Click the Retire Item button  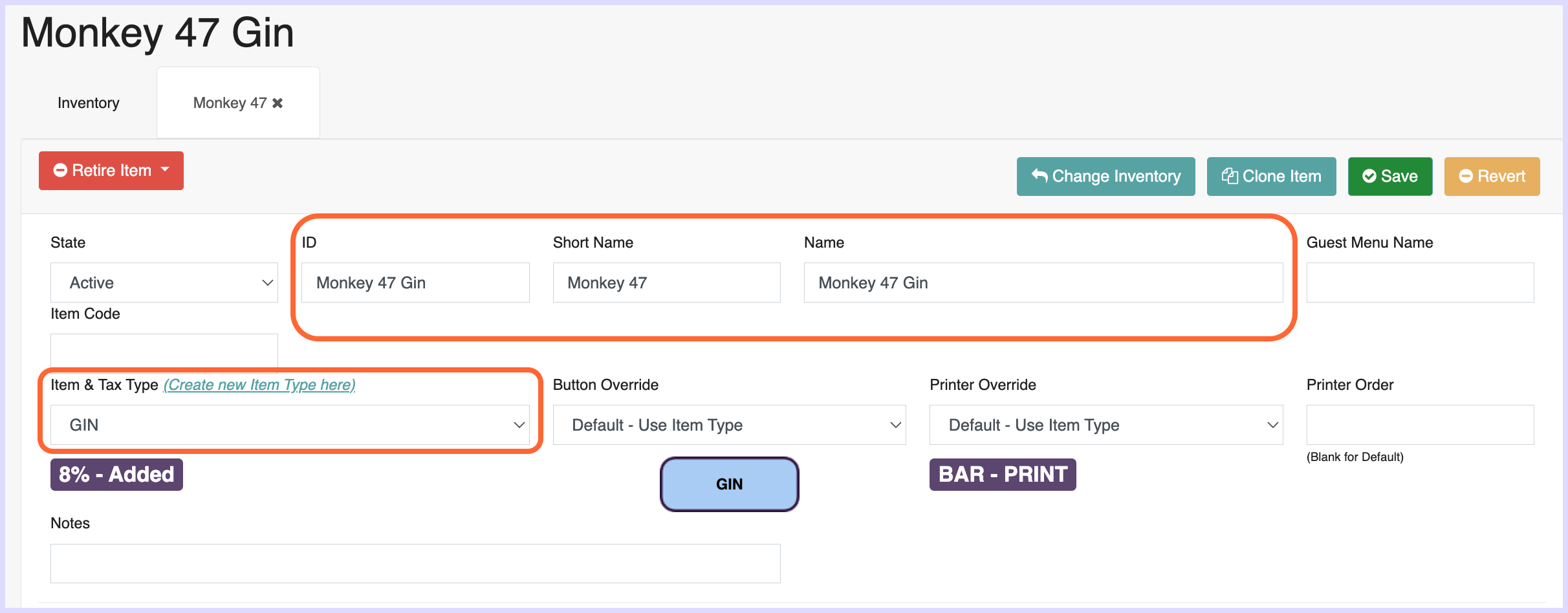tap(103, 171)
